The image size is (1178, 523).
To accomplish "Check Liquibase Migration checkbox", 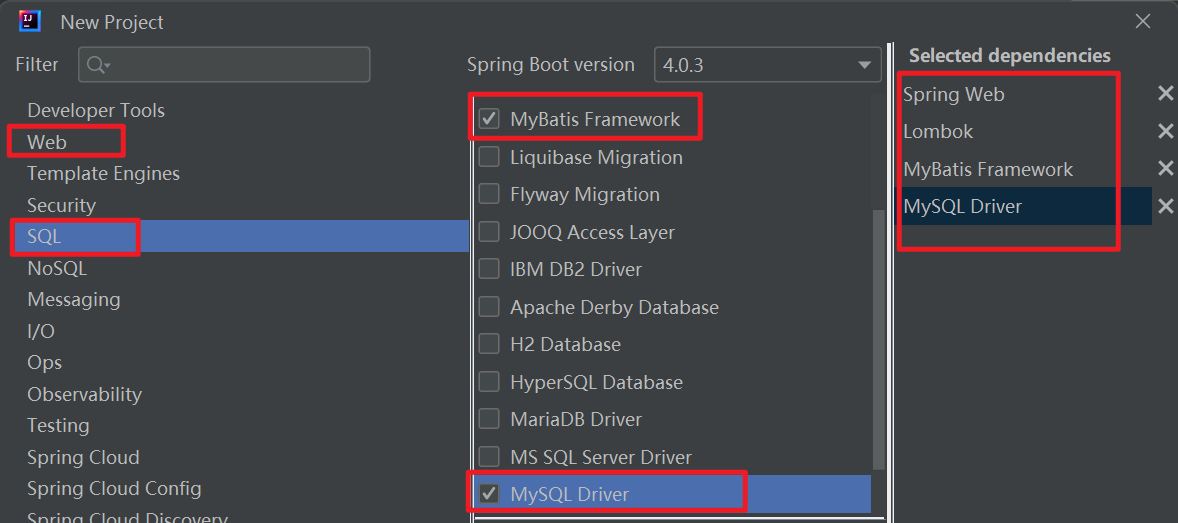I will 489,156.
